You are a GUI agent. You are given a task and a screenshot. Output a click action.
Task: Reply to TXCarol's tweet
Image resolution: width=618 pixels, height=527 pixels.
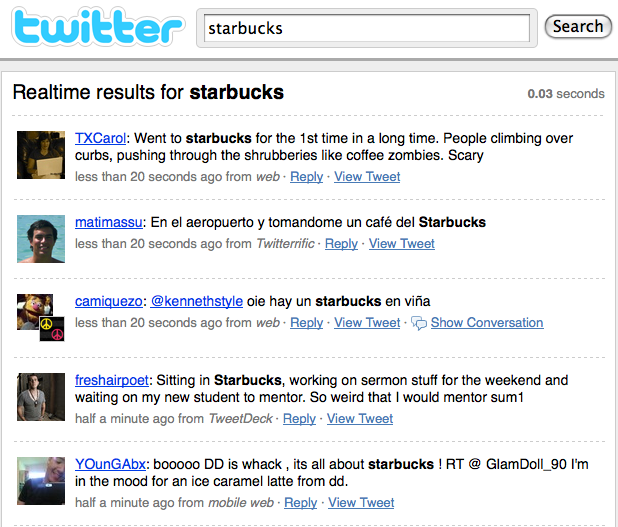click(307, 177)
